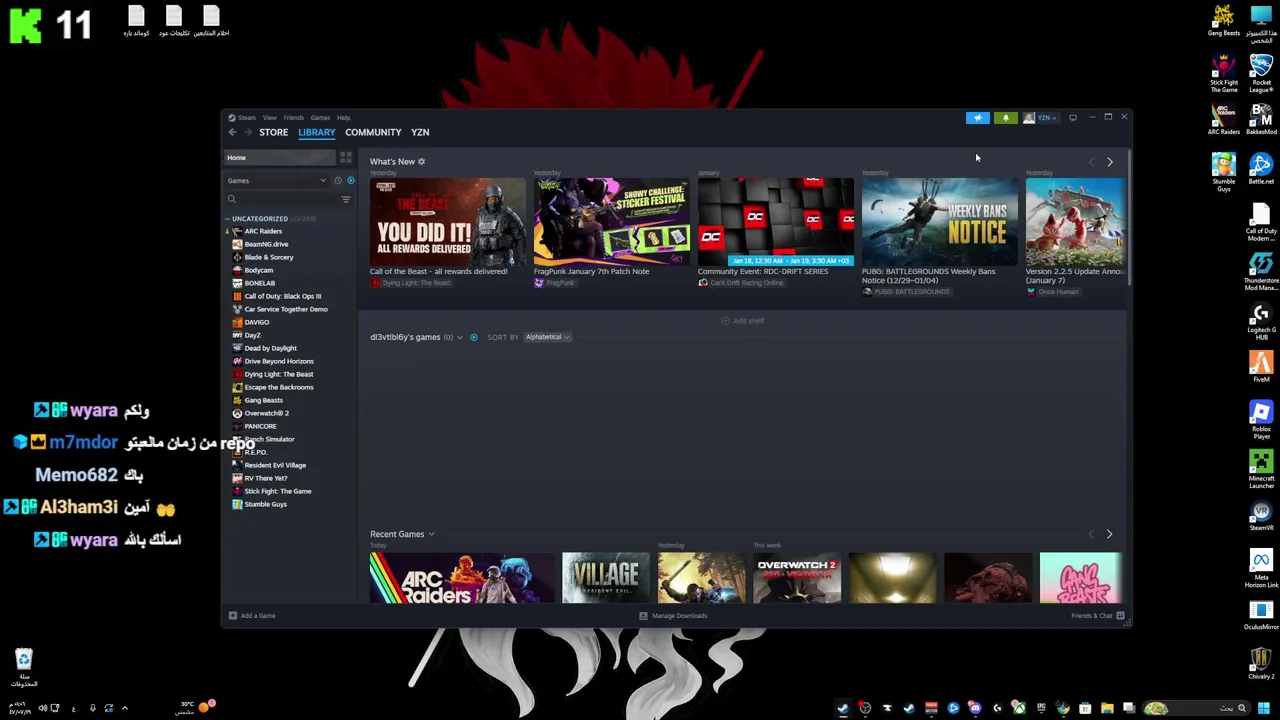Select BeamNG.drive in game list

point(266,244)
